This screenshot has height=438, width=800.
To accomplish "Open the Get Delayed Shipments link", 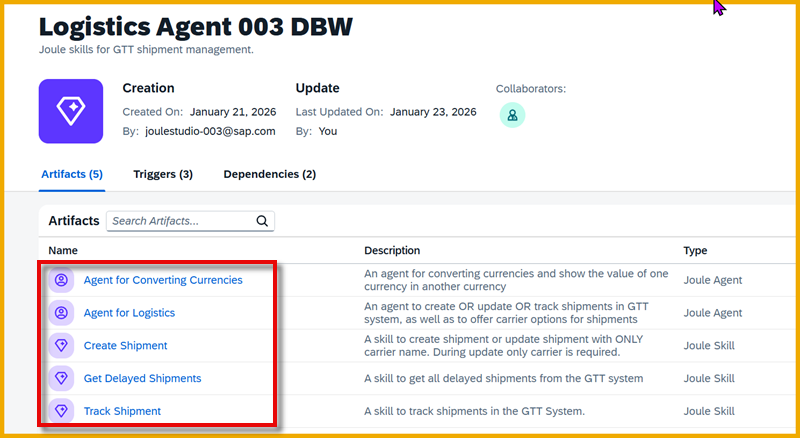I will [142, 378].
